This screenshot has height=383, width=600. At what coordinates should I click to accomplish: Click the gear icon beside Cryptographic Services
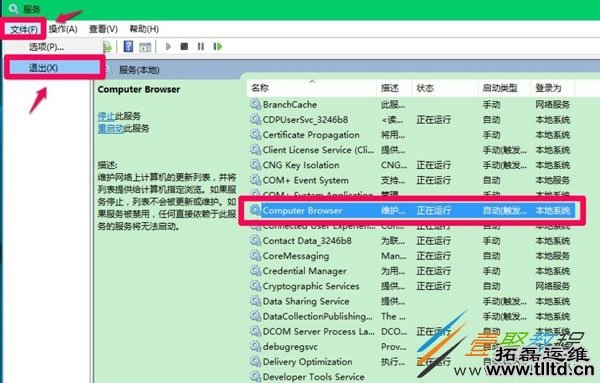click(x=255, y=286)
